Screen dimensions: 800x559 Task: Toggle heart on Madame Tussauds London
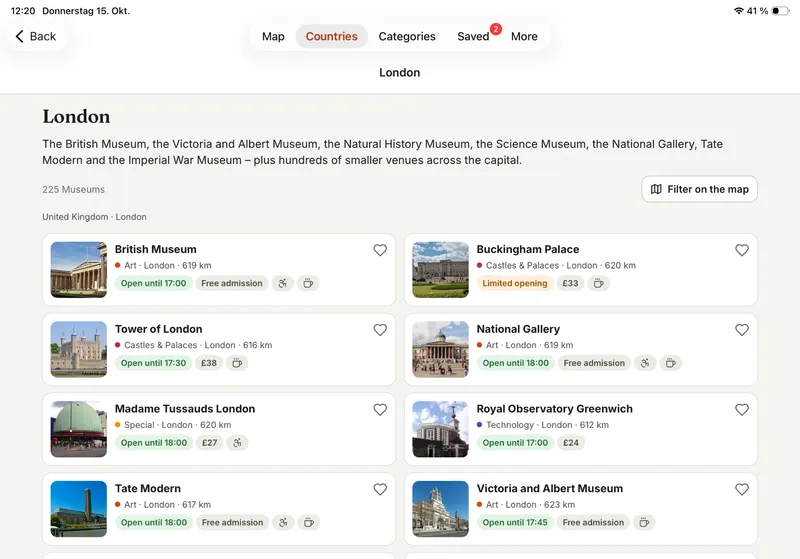(x=380, y=410)
